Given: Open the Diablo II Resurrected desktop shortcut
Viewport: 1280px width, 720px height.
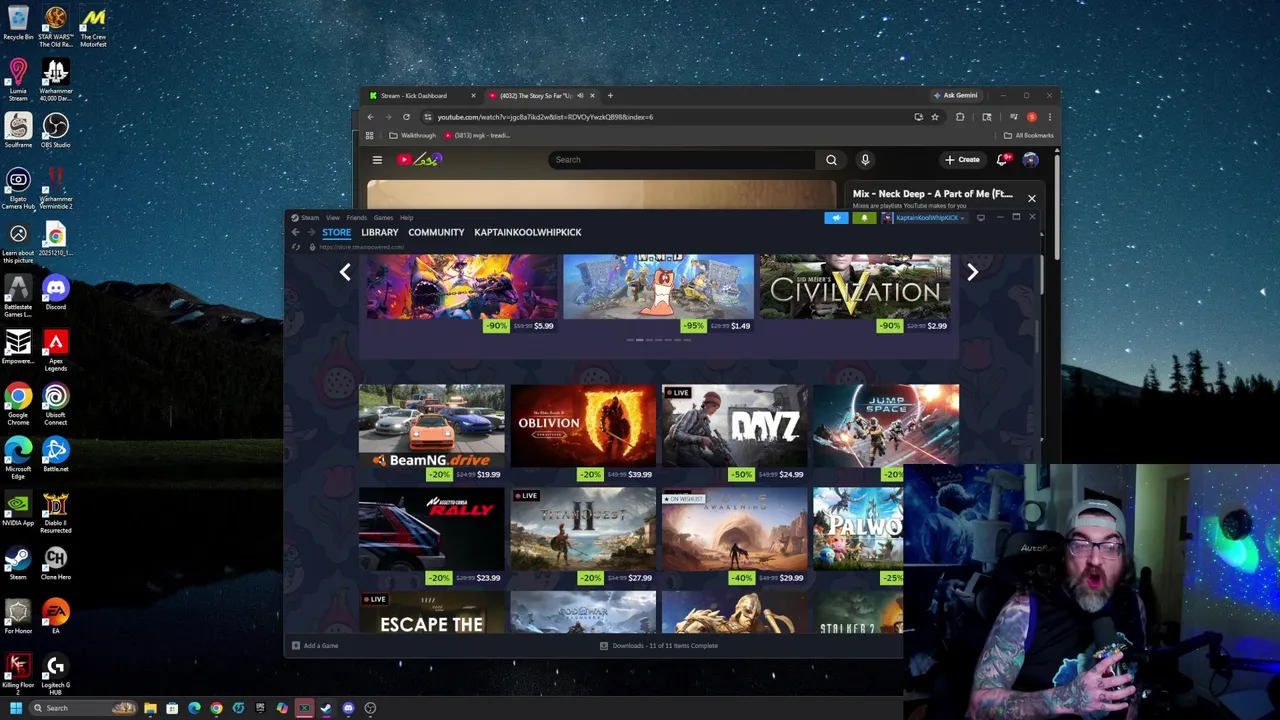Looking at the screenshot, I should coord(55,512).
